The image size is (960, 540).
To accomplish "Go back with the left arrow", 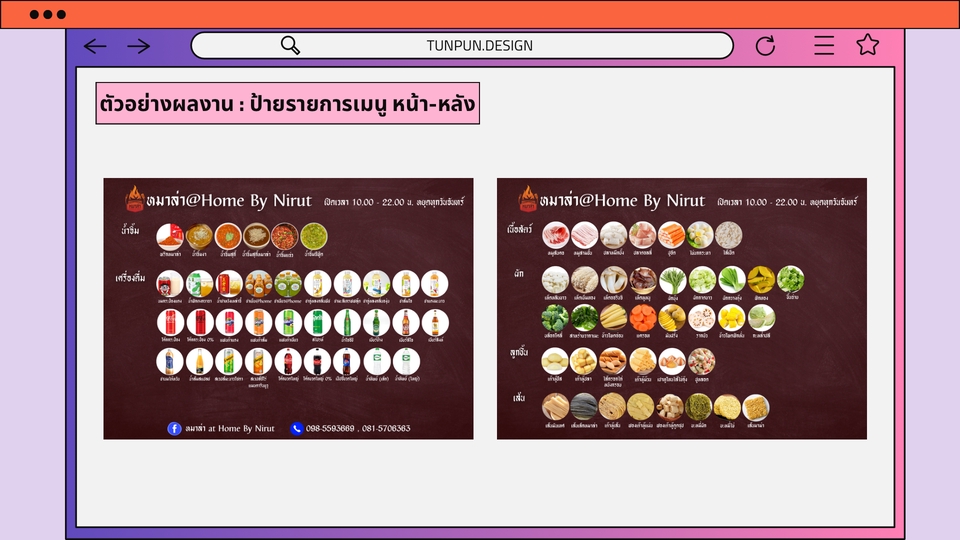I will click(x=95, y=46).
